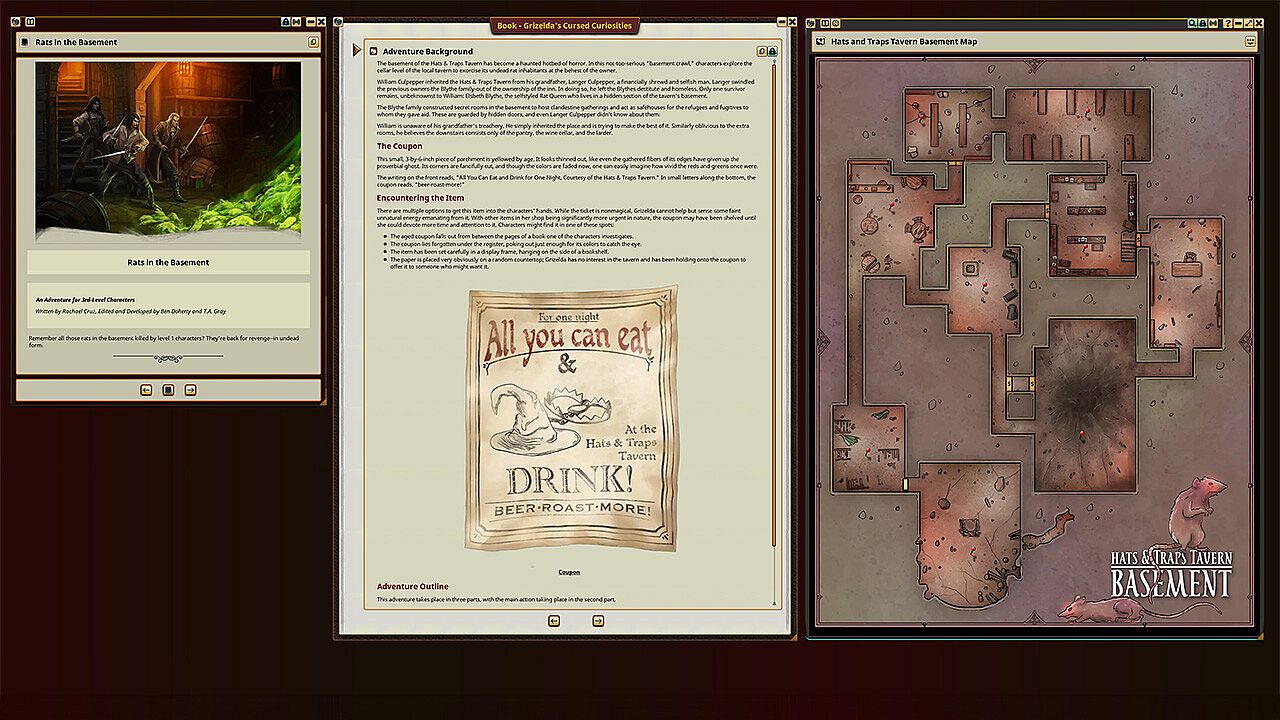Open the adventurers artwork image in Rats in the Basement
The width and height of the screenshot is (1280, 720).
168,152
